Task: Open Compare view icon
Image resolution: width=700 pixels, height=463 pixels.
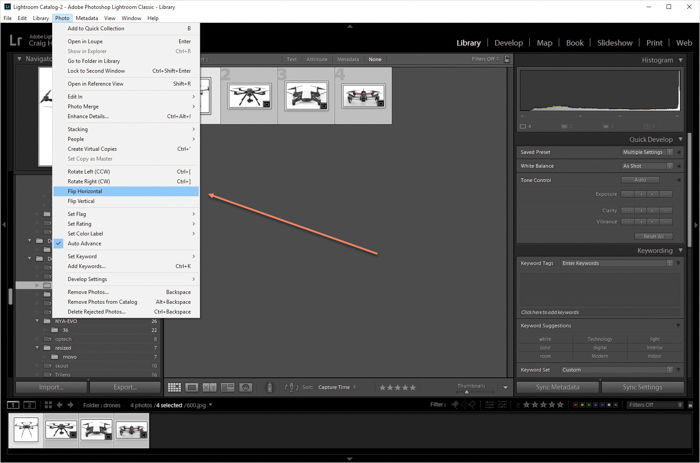Action: tap(209, 387)
